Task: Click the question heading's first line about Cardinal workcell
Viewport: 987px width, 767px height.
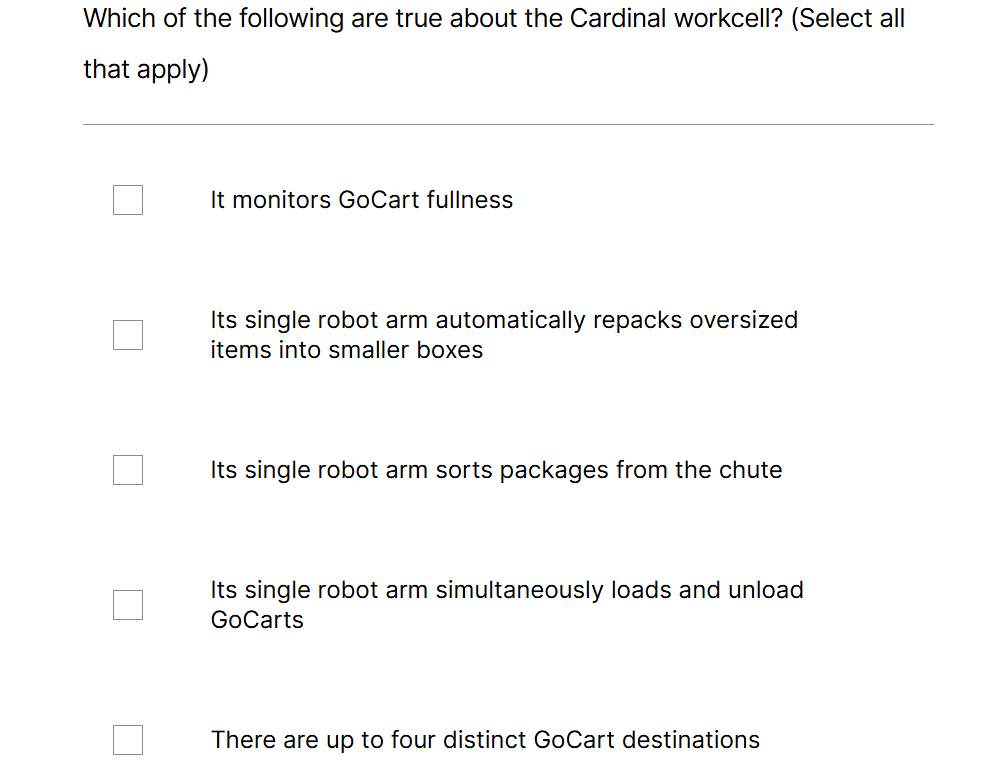Action: pos(494,18)
